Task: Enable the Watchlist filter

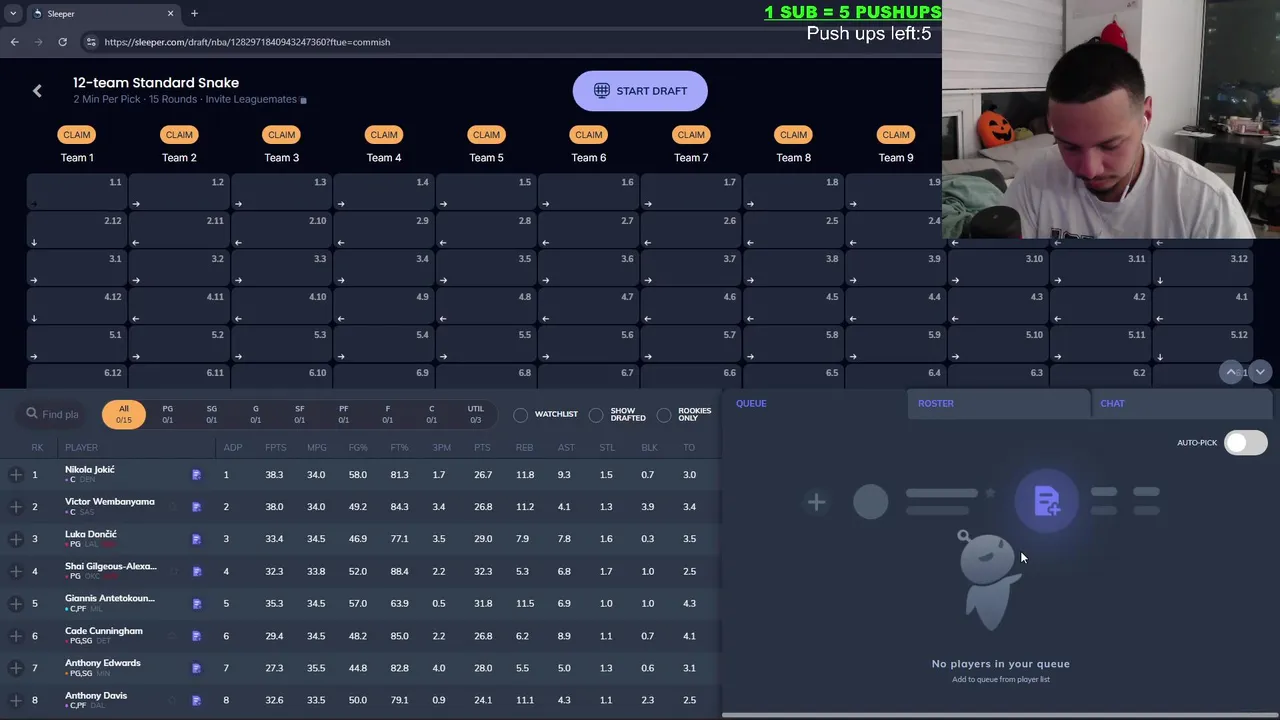Action: (521, 414)
